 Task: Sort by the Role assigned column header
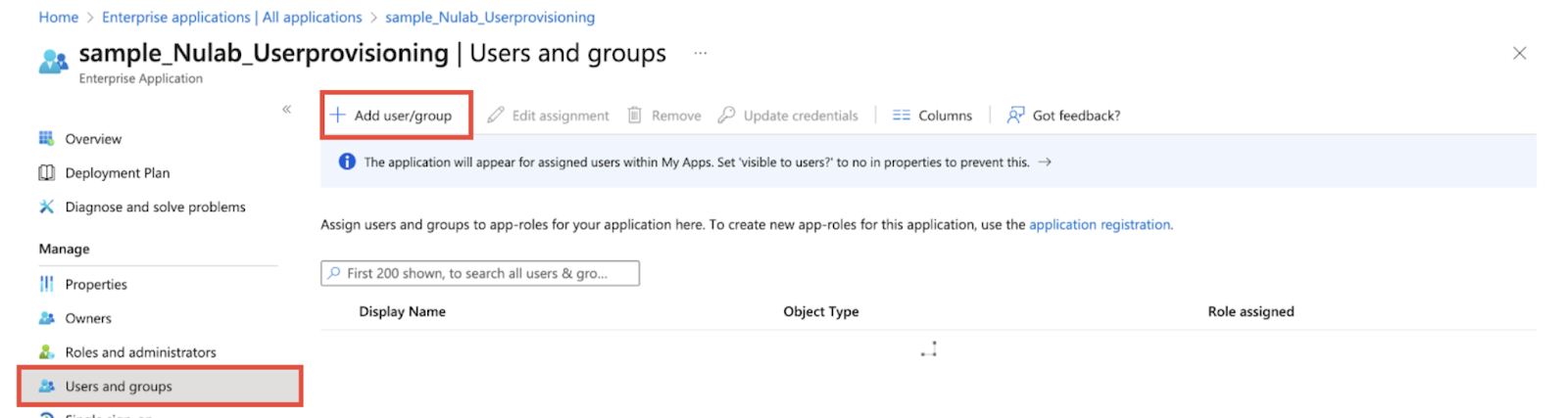pyautogui.click(x=1250, y=311)
